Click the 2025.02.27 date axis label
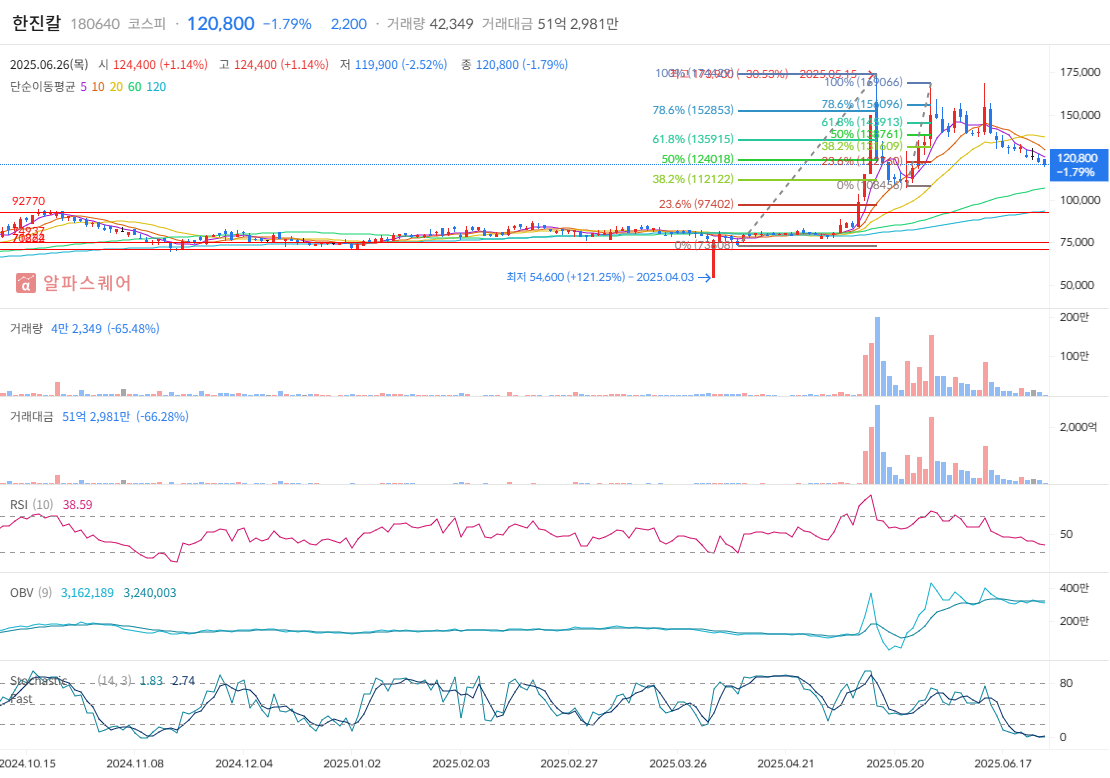Image resolution: width=1110 pixels, height=778 pixels. [x=569, y=764]
